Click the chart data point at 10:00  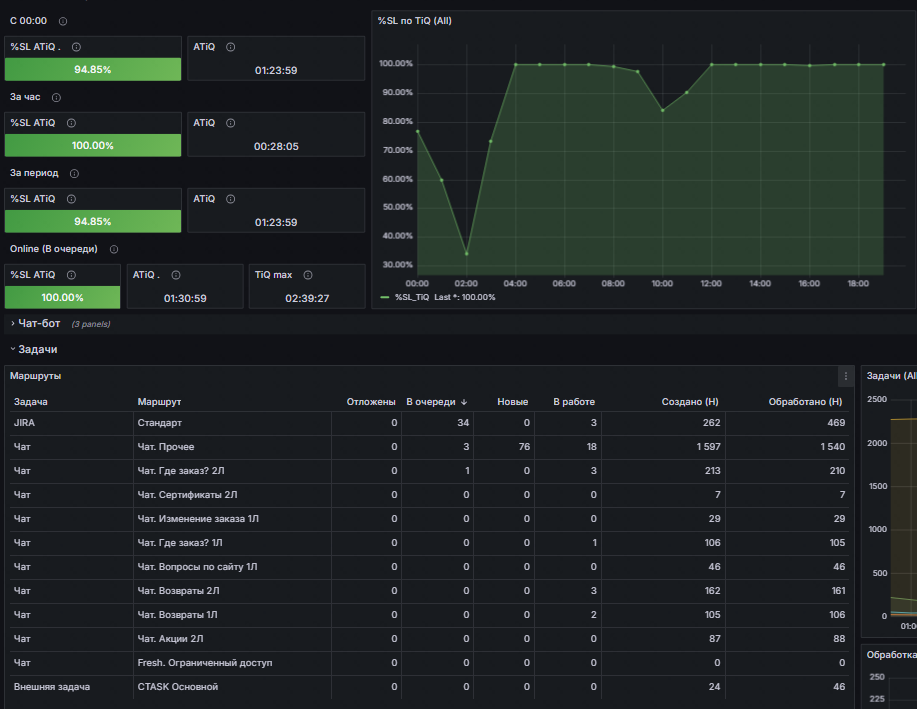663,110
